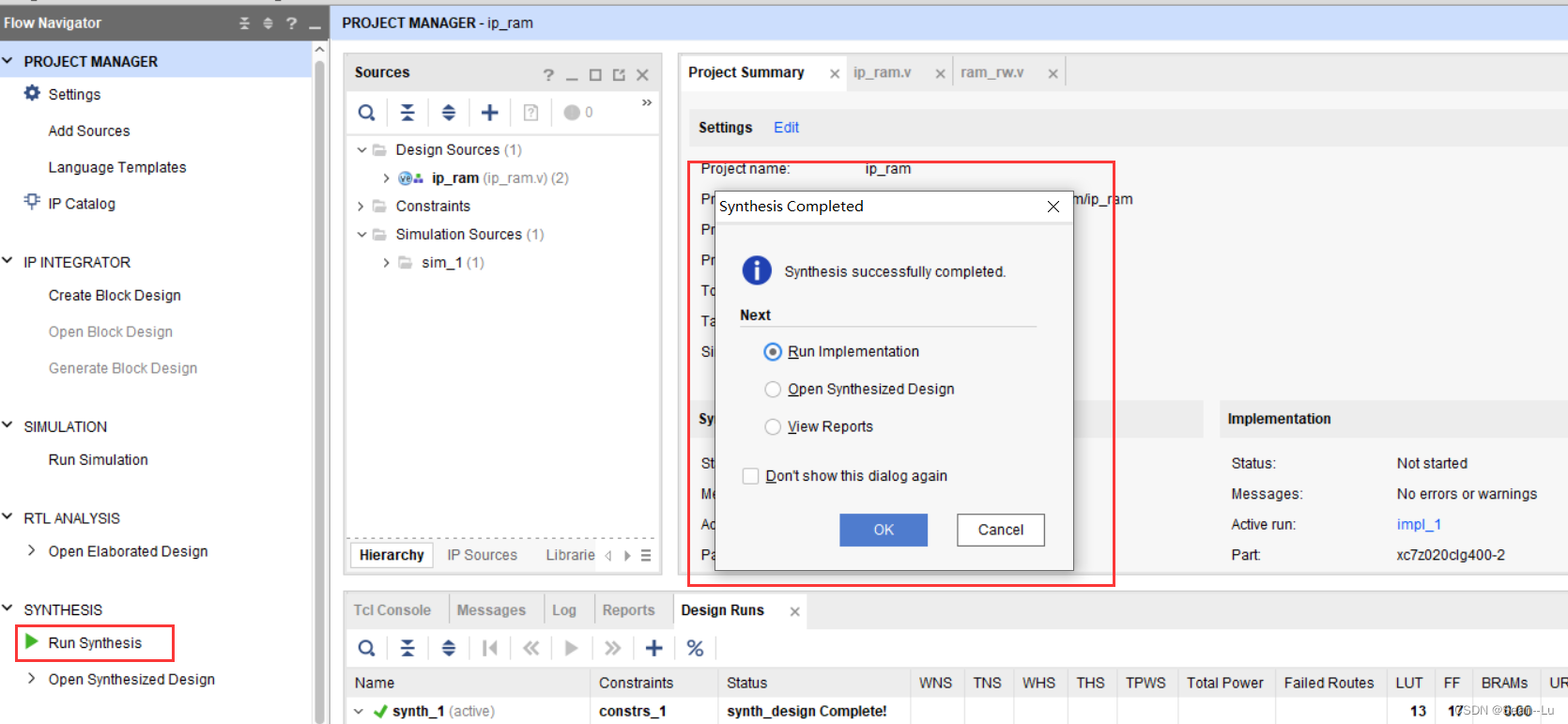Collapse all rows in Design Runs toolbar
The image size is (1568, 724).
click(x=407, y=648)
